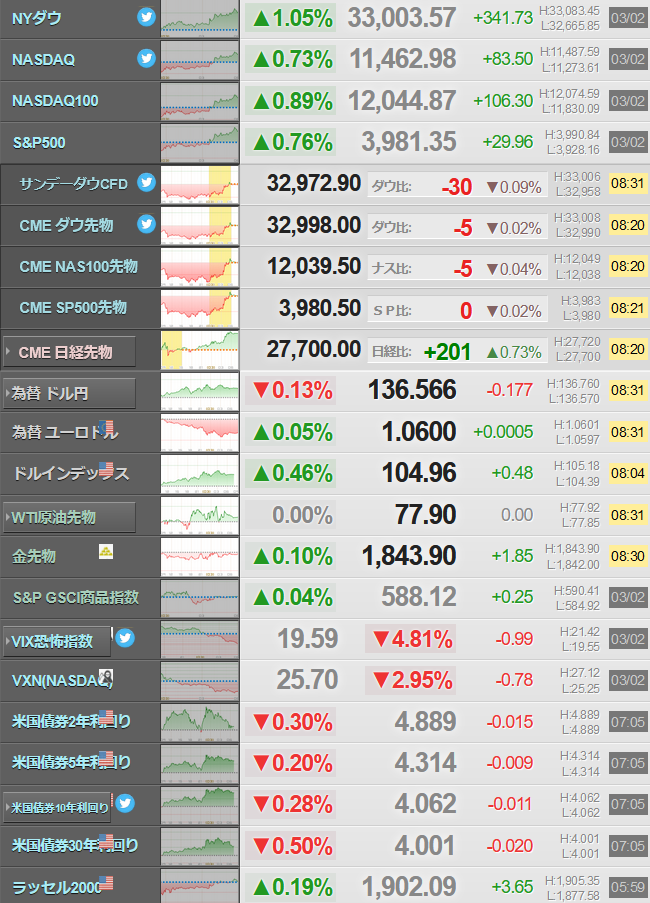
Task: Open Twitter icon on サンデーダウCFD row
Action: [x=146, y=183]
